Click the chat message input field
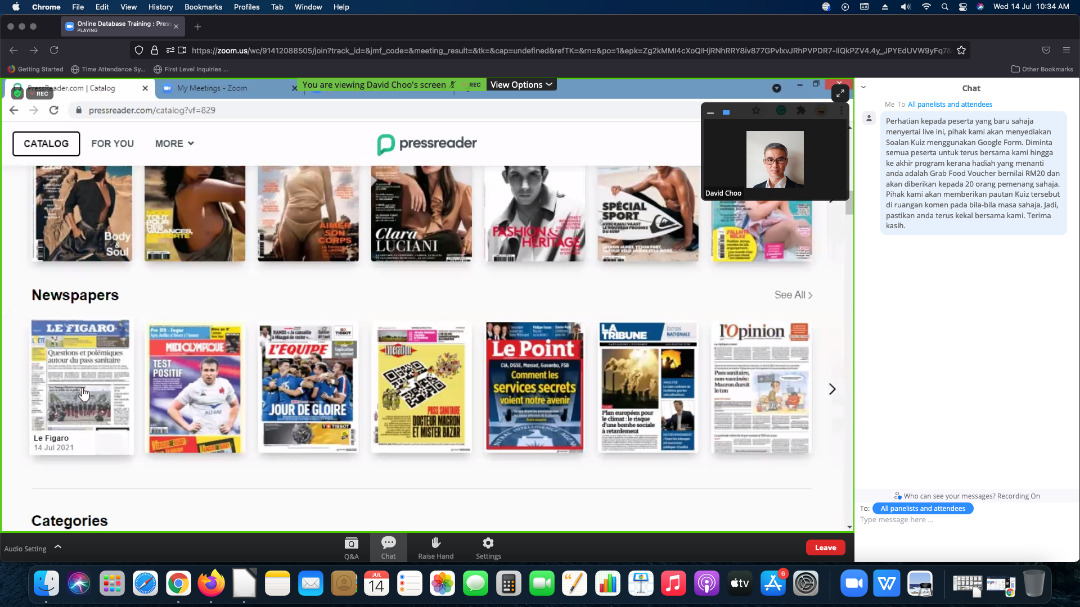1080x607 pixels. (x=964, y=519)
